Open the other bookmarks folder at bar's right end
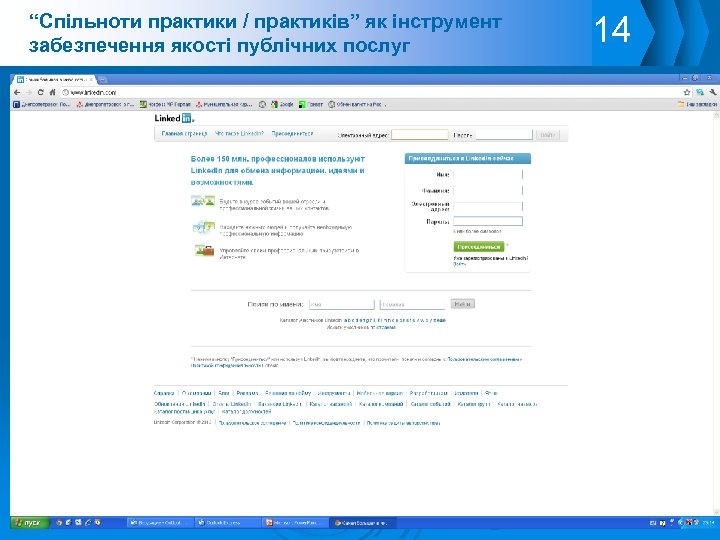This screenshot has height=540, width=720. [x=697, y=105]
